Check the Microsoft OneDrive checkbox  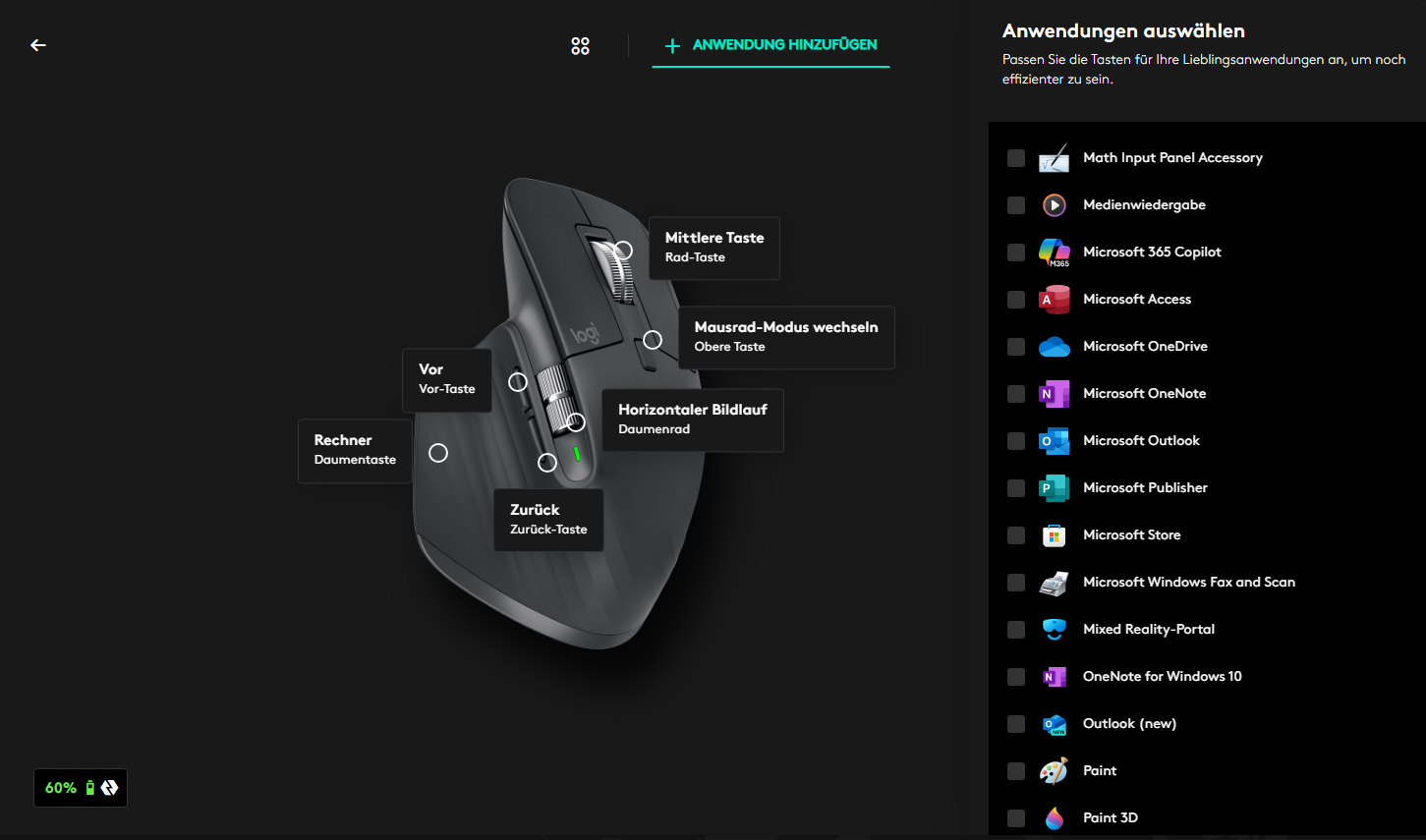coord(1016,347)
